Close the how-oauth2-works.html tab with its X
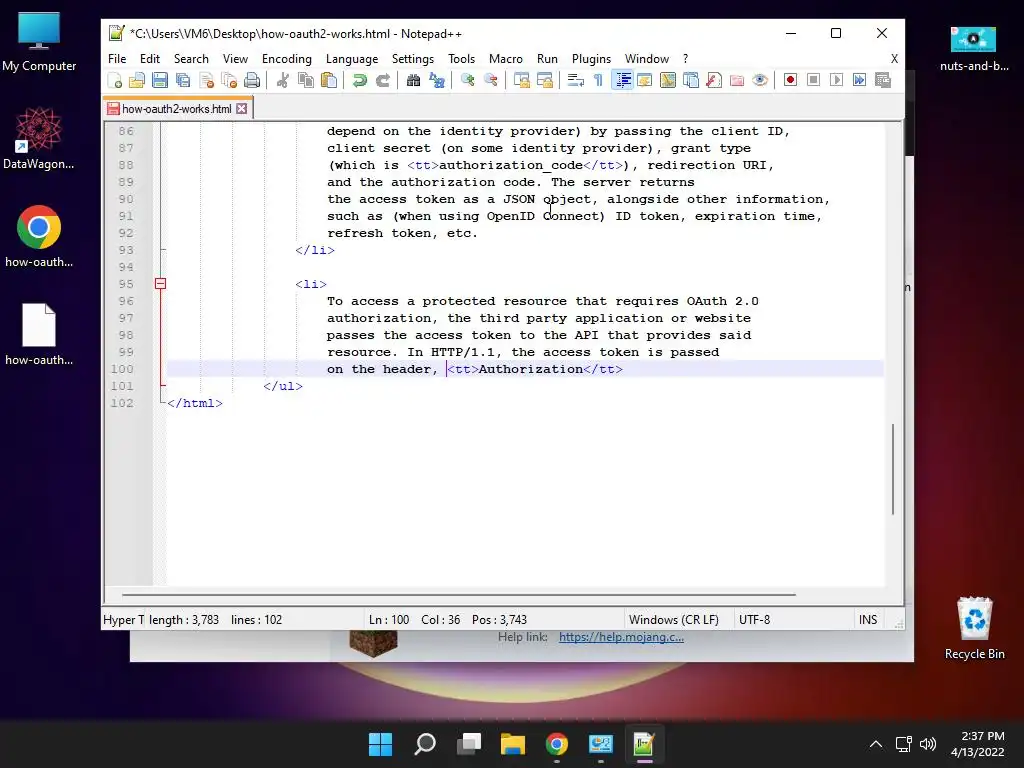 pyautogui.click(x=242, y=108)
